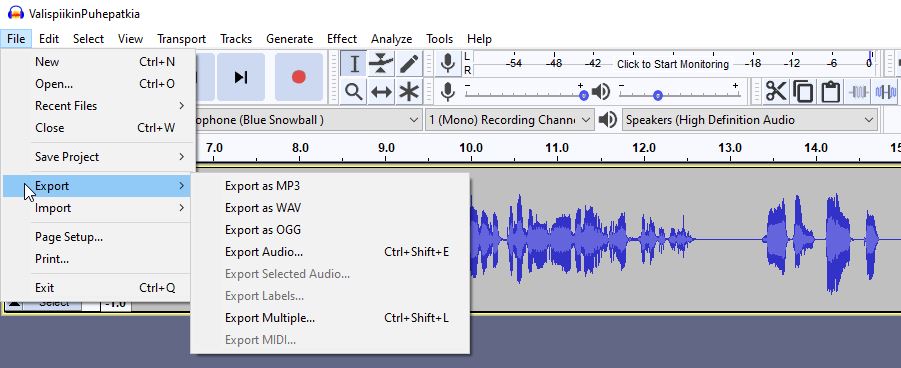This screenshot has height=368, width=901.
Task: Expand the Save Project submenu
Action: click(97, 157)
